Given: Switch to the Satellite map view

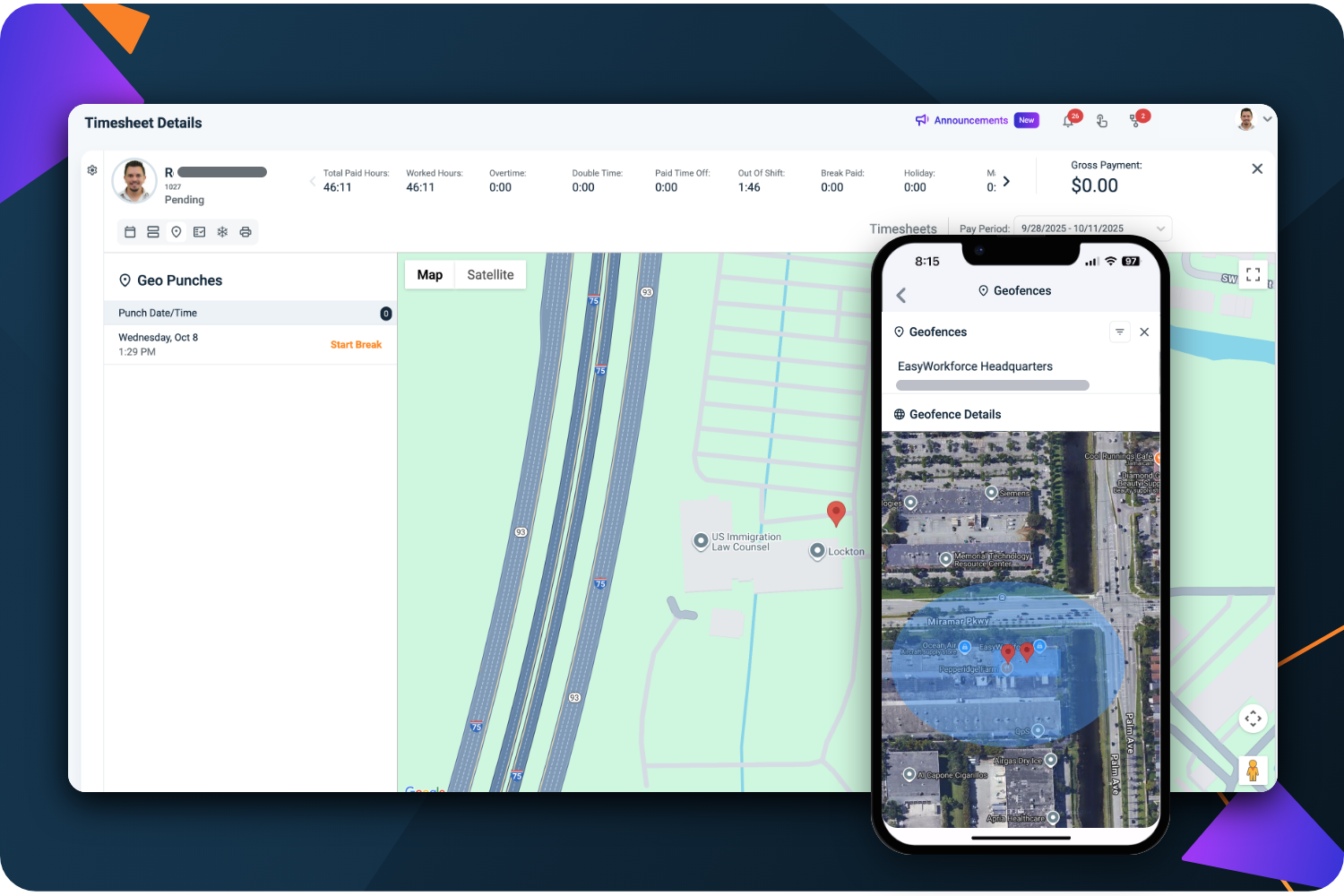Looking at the screenshot, I should [x=490, y=274].
